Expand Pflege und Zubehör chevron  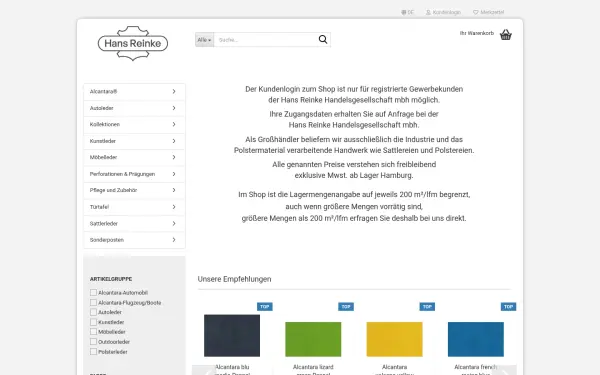click(174, 190)
